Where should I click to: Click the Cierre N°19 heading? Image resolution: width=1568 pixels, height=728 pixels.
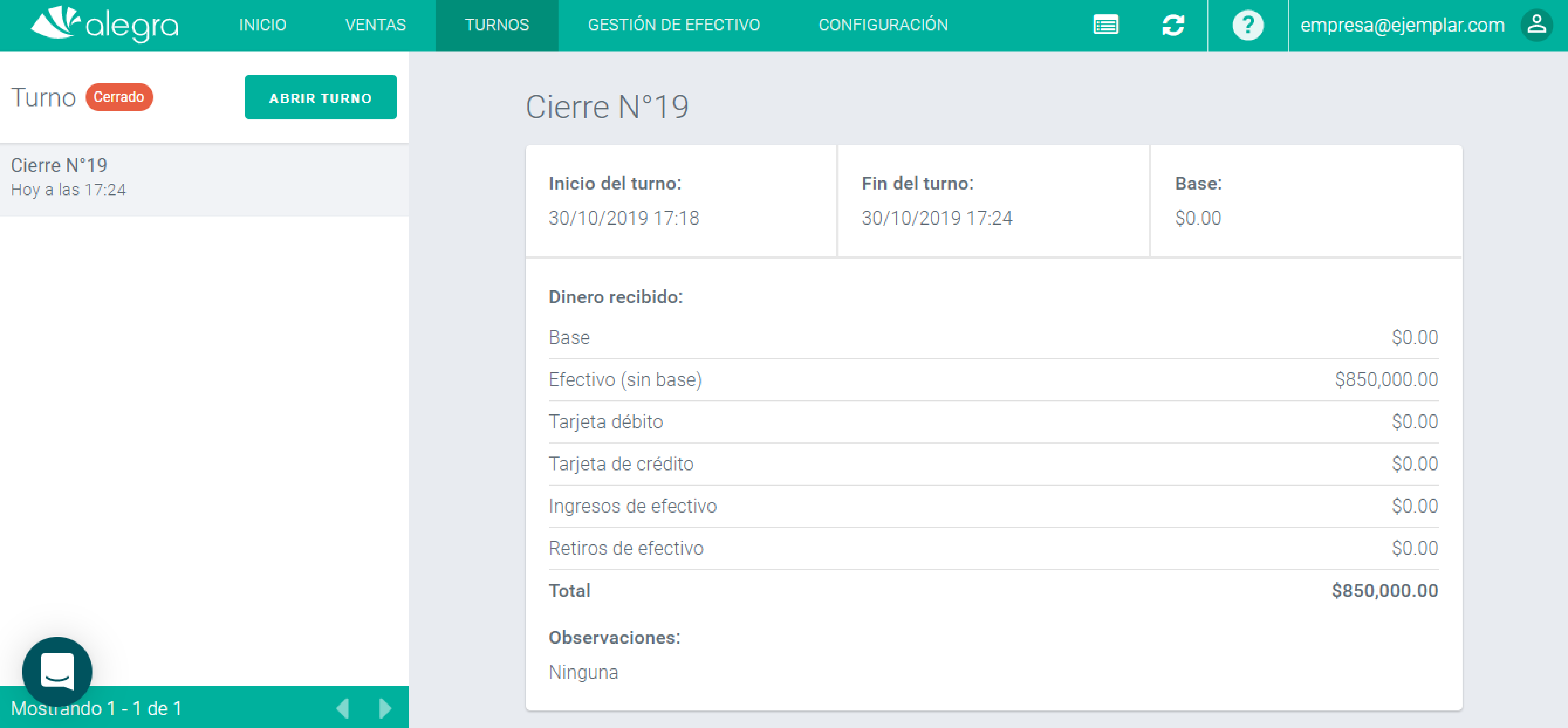tap(607, 107)
